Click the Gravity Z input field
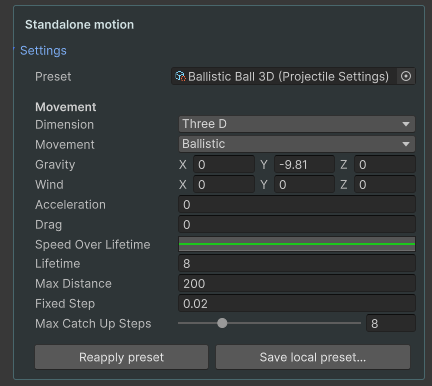This screenshot has width=432, height=386. coord(385,164)
